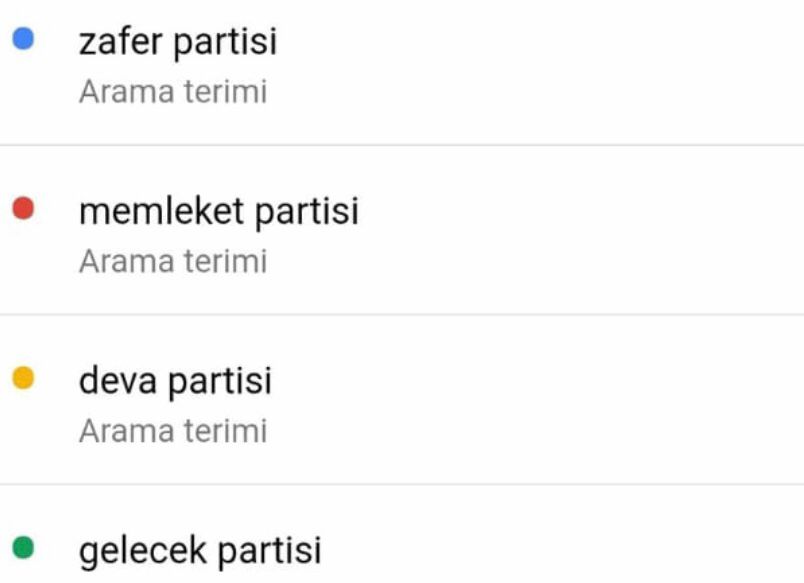Image resolution: width=804 pixels, height=583 pixels.
Task: Click the word zafer in the first term
Action: [x=121, y=41]
